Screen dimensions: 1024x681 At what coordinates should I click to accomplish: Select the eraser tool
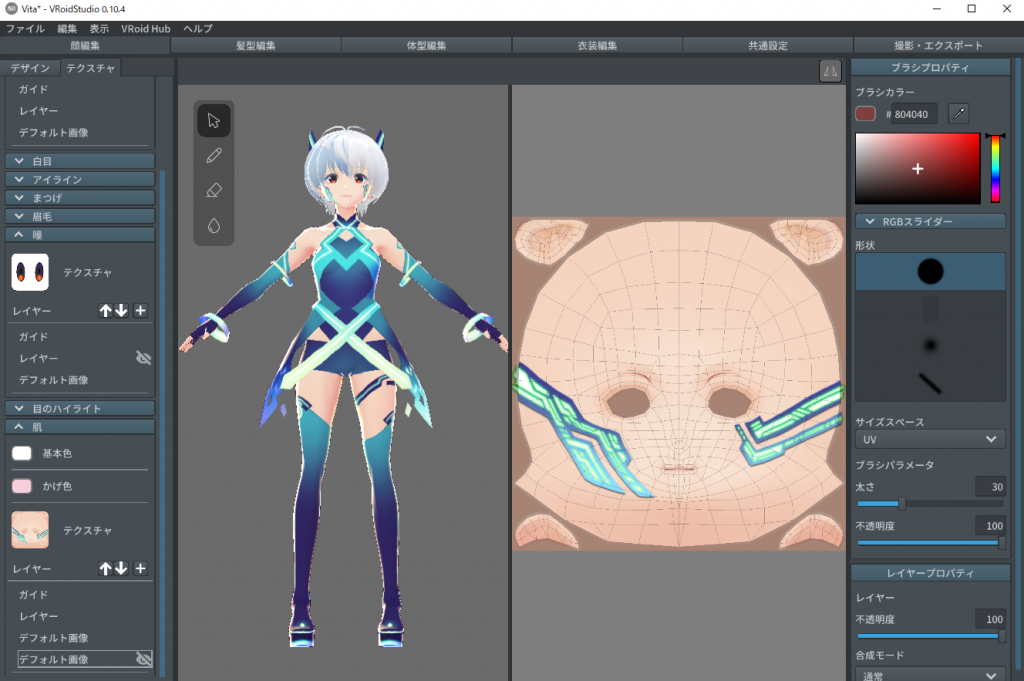213,190
